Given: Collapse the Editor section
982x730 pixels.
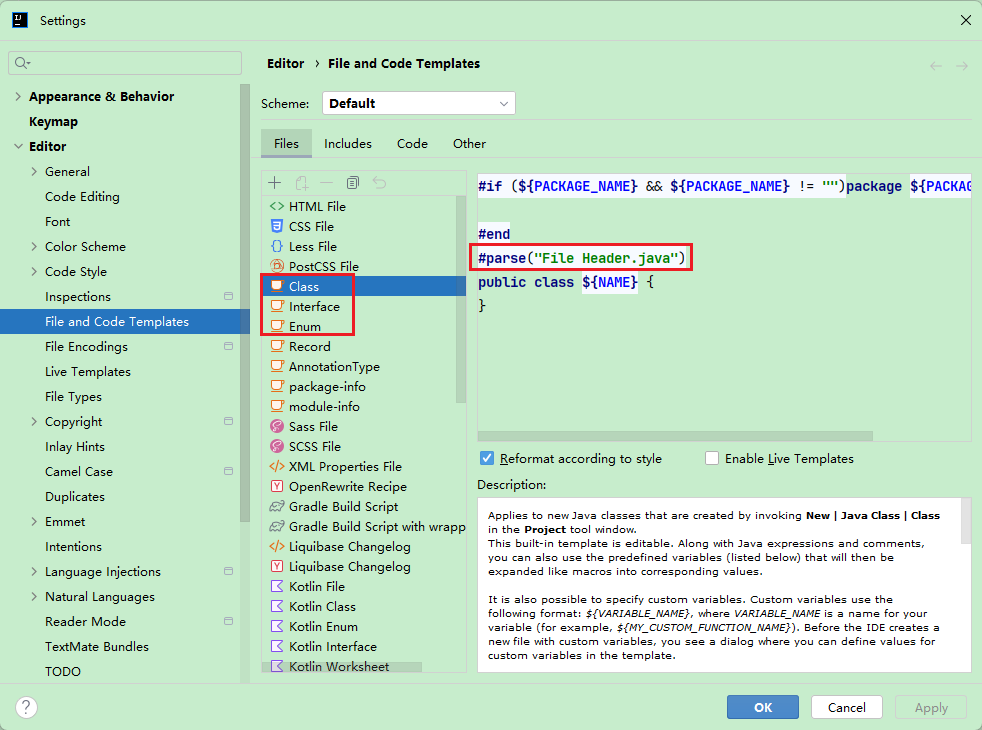Looking at the screenshot, I should pos(18,147).
